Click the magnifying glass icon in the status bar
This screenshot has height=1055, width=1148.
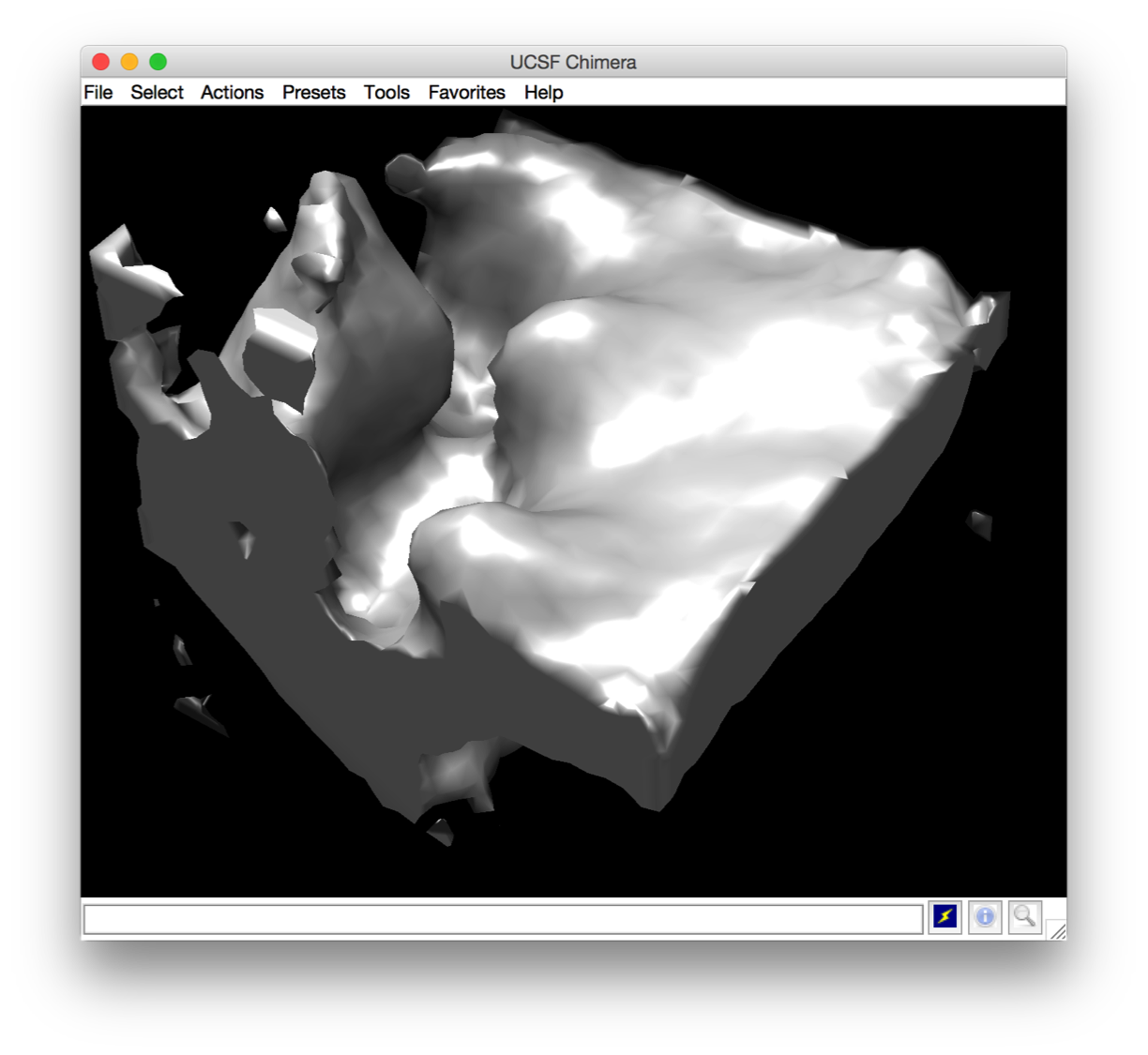(x=1024, y=916)
